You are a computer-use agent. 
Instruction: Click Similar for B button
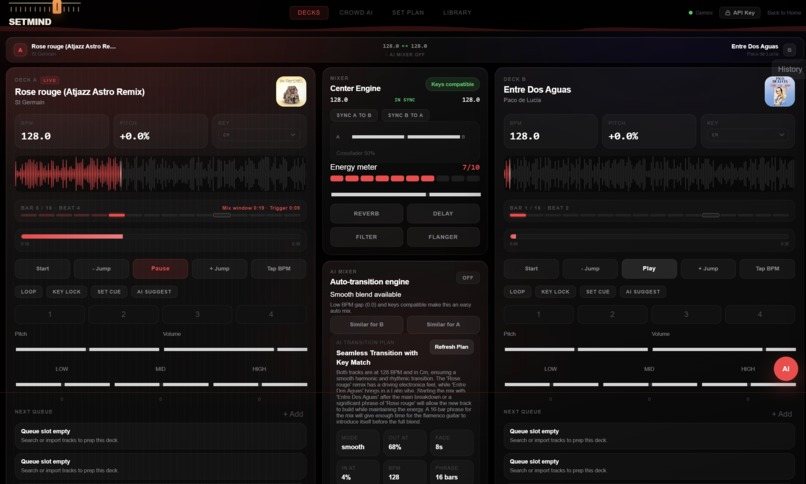pyautogui.click(x=366, y=325)
